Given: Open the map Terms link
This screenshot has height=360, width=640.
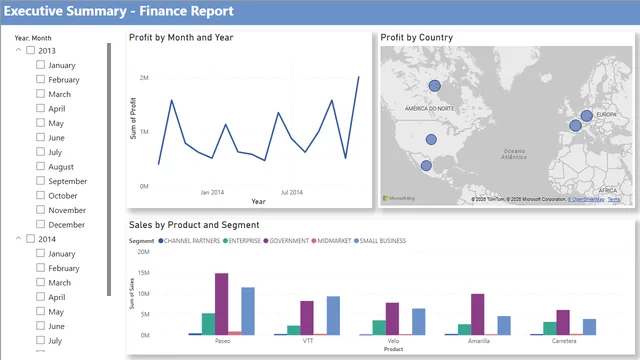Looking at the screenshot, I should 614,199.
